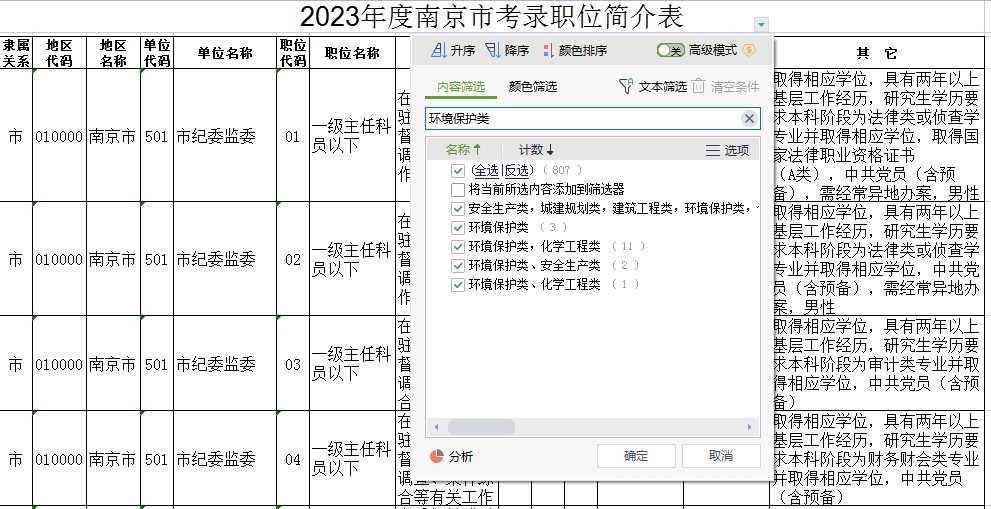
Task: Switch to the 颜色筛选 tab
Action: pos(532,87)
